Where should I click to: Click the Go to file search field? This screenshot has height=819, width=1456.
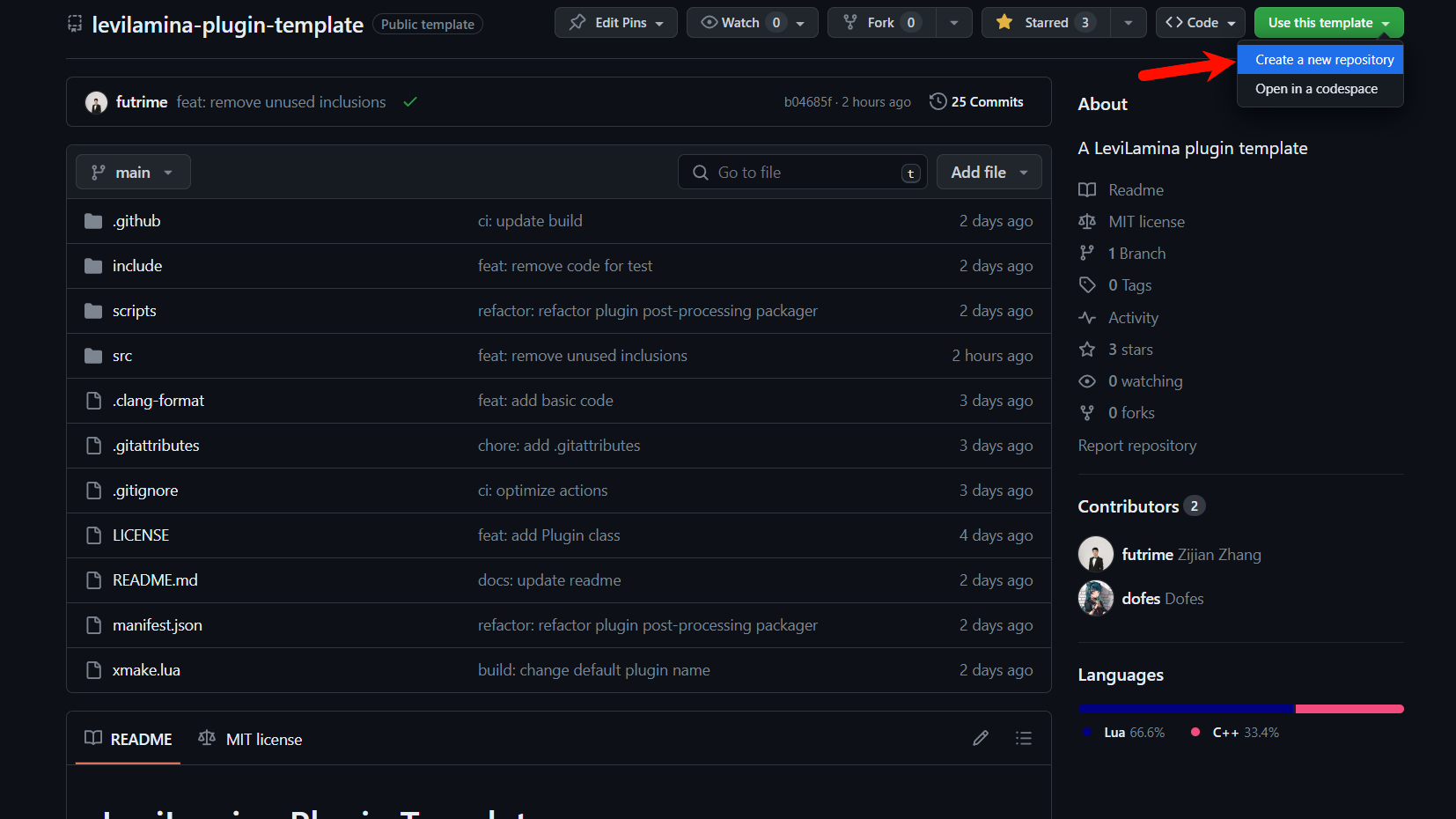[x=802, y=173]
